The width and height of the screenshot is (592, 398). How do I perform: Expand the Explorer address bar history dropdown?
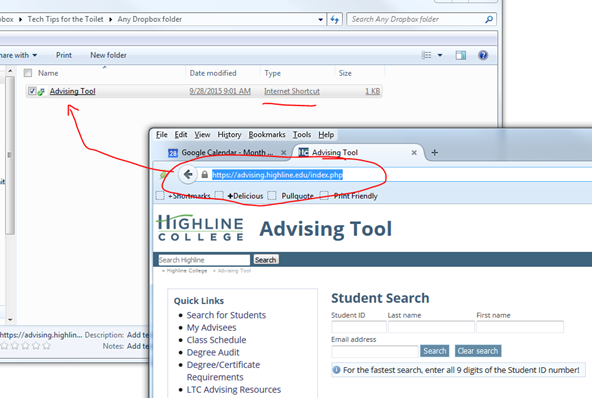321,19
